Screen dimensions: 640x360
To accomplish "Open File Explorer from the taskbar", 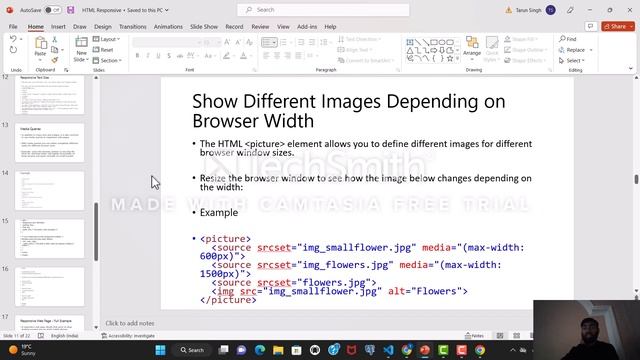I will click(278, 350).
